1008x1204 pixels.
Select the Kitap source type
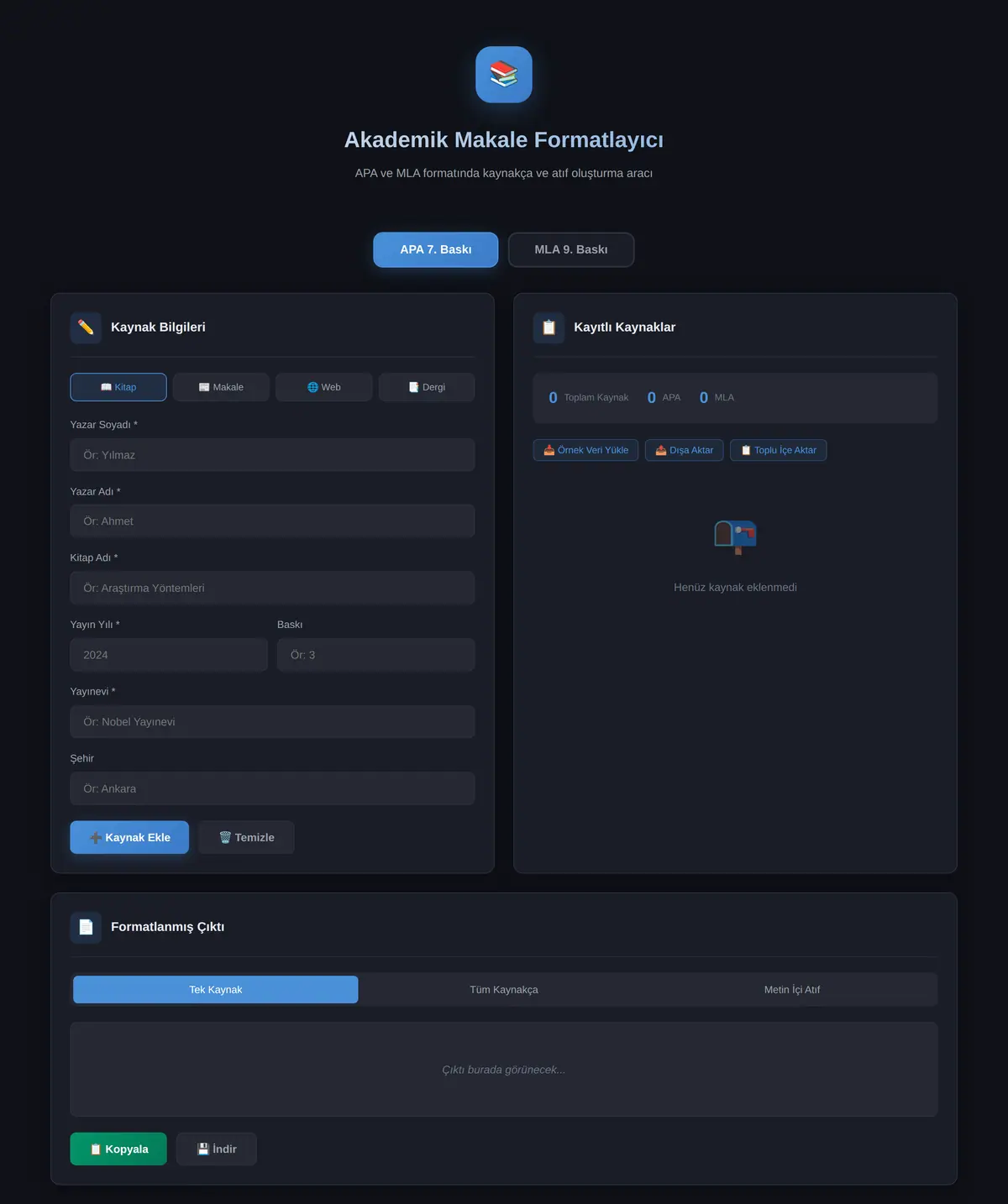tap(118, 387)
